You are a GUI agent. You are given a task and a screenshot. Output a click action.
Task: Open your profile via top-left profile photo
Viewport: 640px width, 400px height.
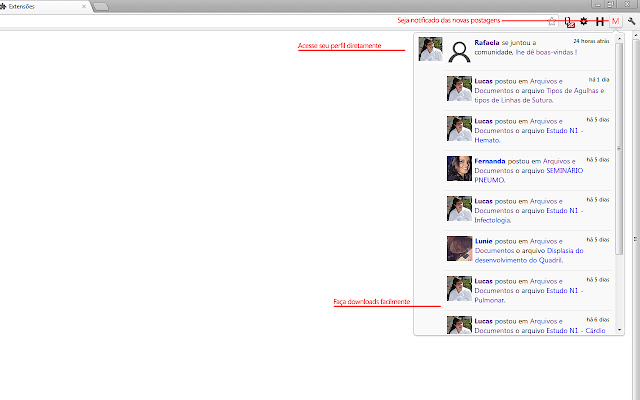[430, 49]
